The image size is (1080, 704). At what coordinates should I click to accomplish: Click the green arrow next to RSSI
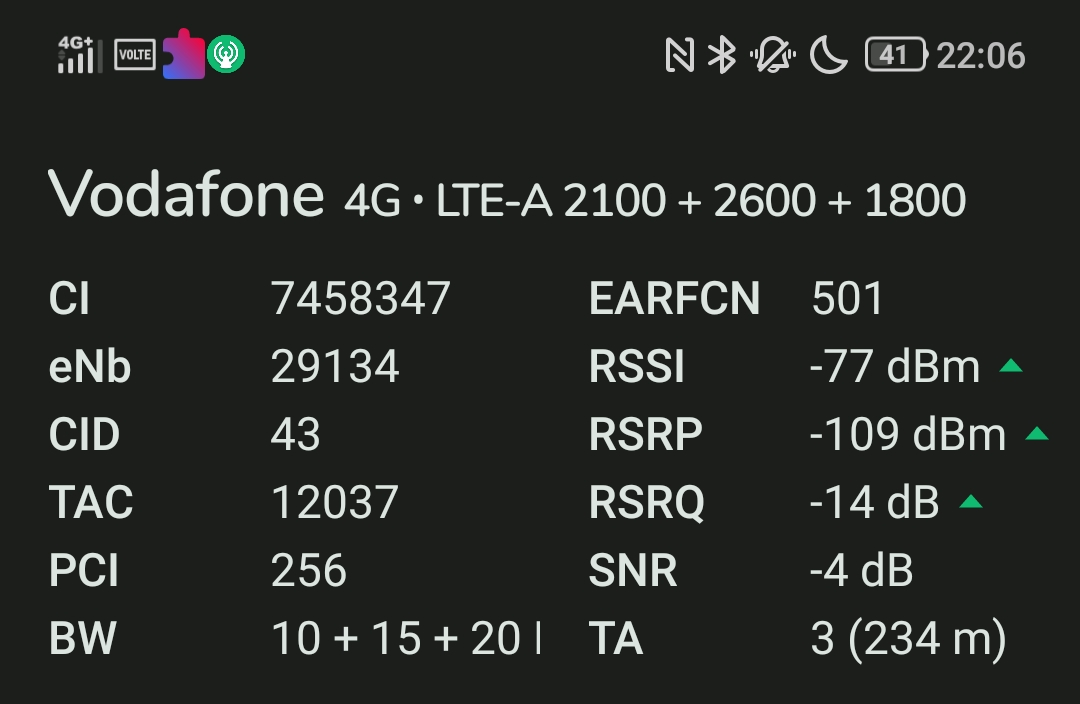tap(1010, 366)
